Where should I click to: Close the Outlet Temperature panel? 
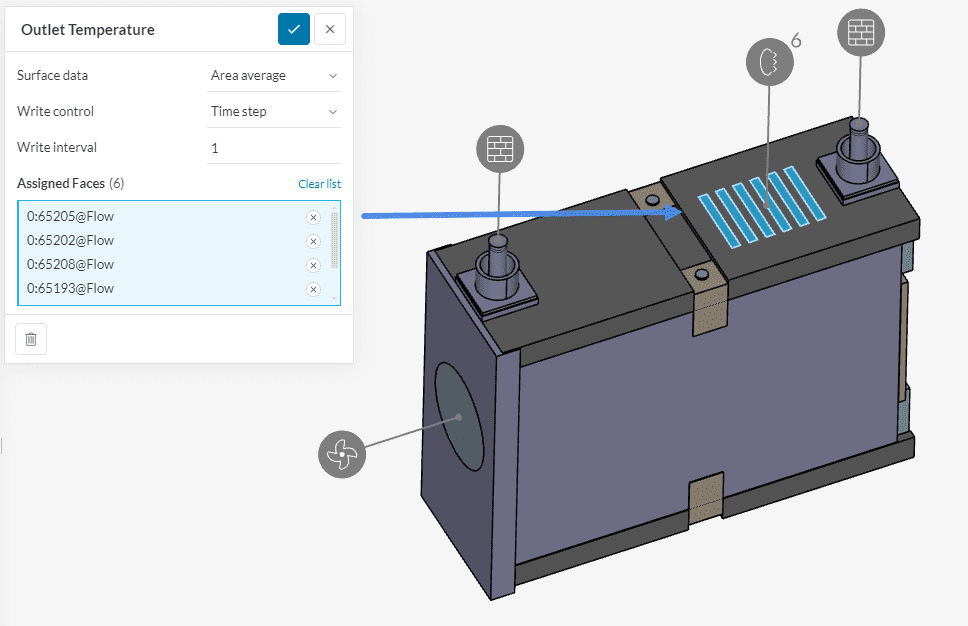point(330,29)
